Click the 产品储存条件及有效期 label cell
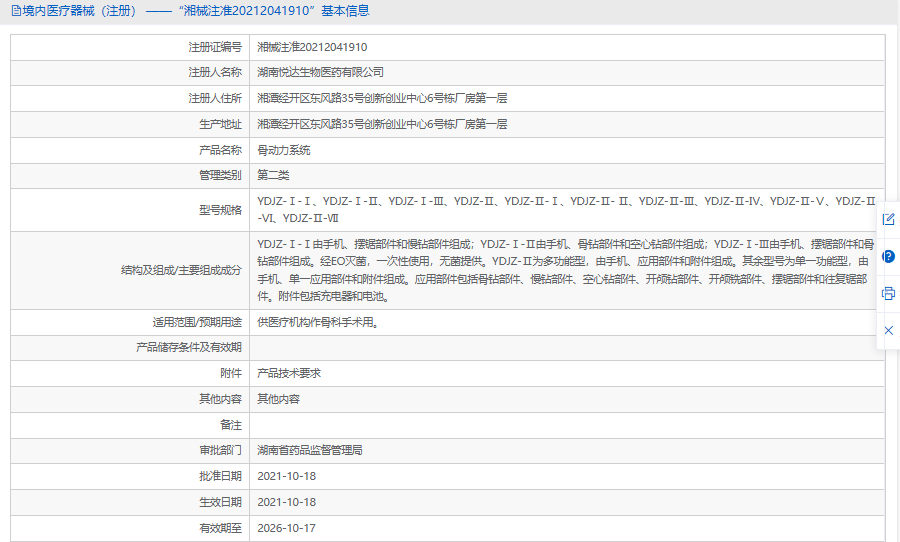This screenshot has width=900, height=542. (130, 347)
